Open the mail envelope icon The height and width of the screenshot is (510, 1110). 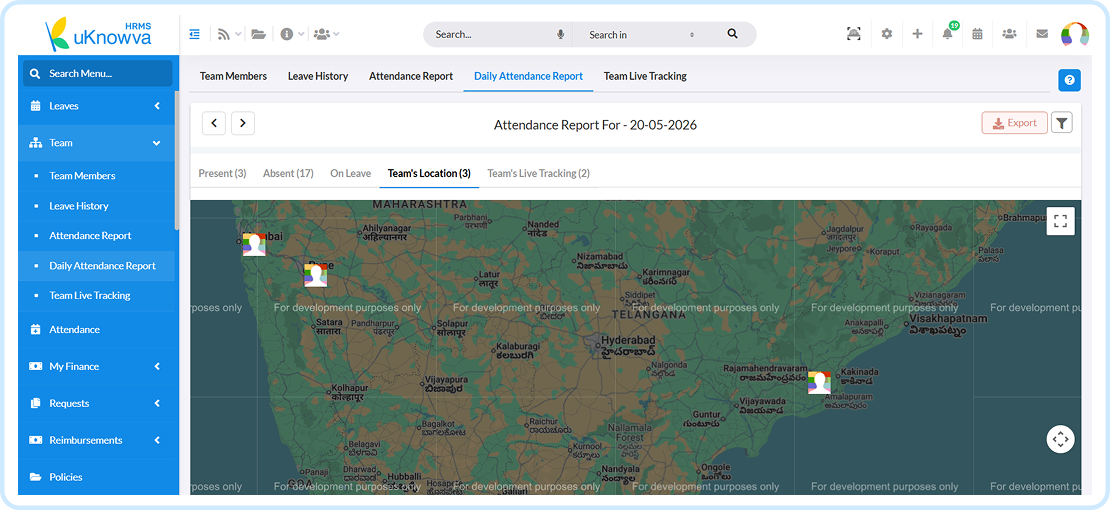point(1042,34)
